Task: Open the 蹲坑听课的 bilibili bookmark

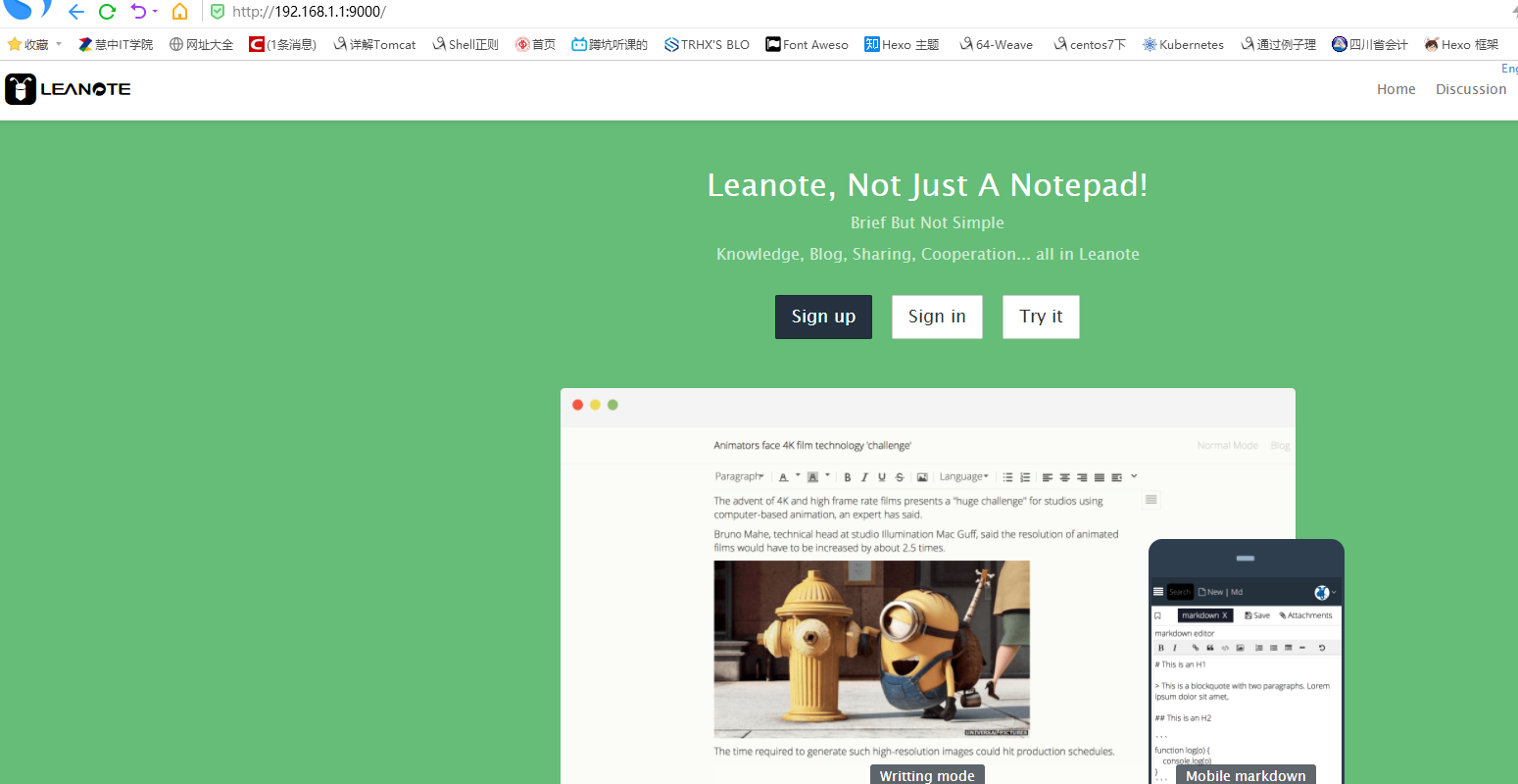Action: coord(610,44)
